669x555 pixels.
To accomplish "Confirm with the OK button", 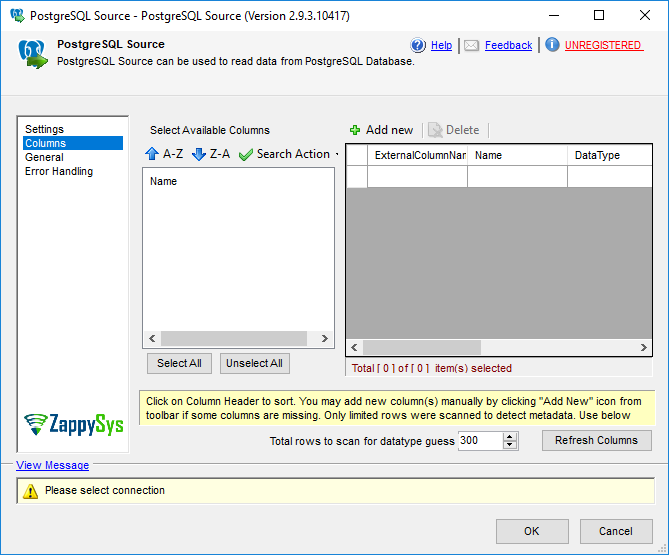I will (x=532, y=531).
